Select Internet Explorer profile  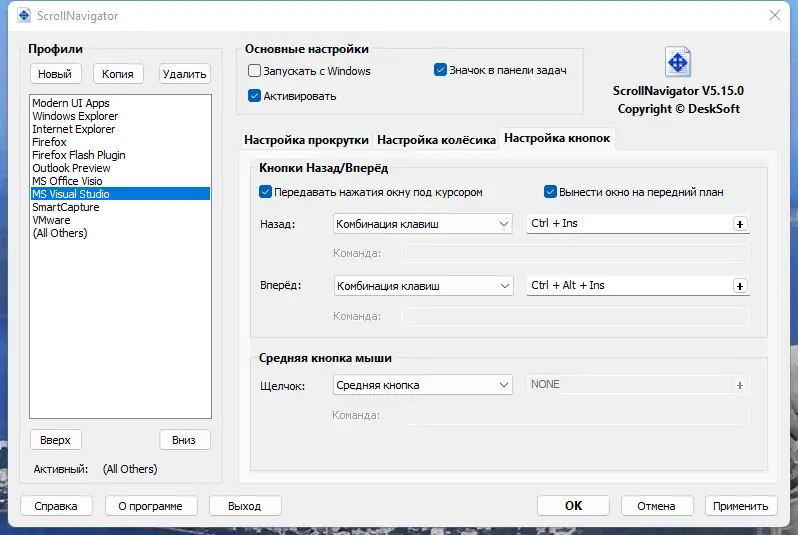coord(120,129)
